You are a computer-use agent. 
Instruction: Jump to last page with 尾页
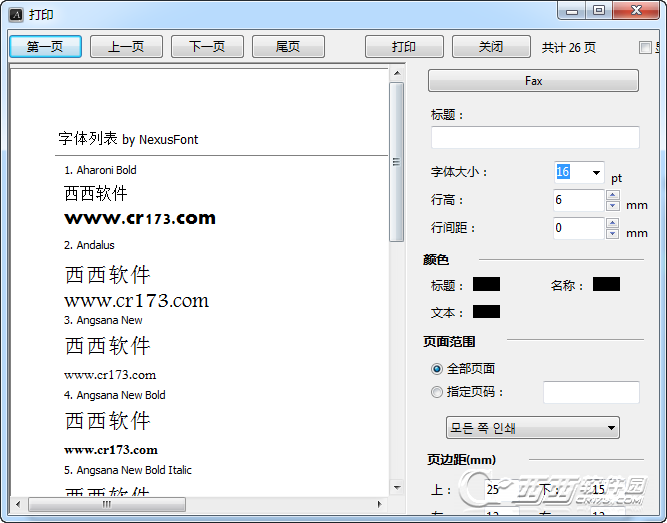tap(288, 46)
